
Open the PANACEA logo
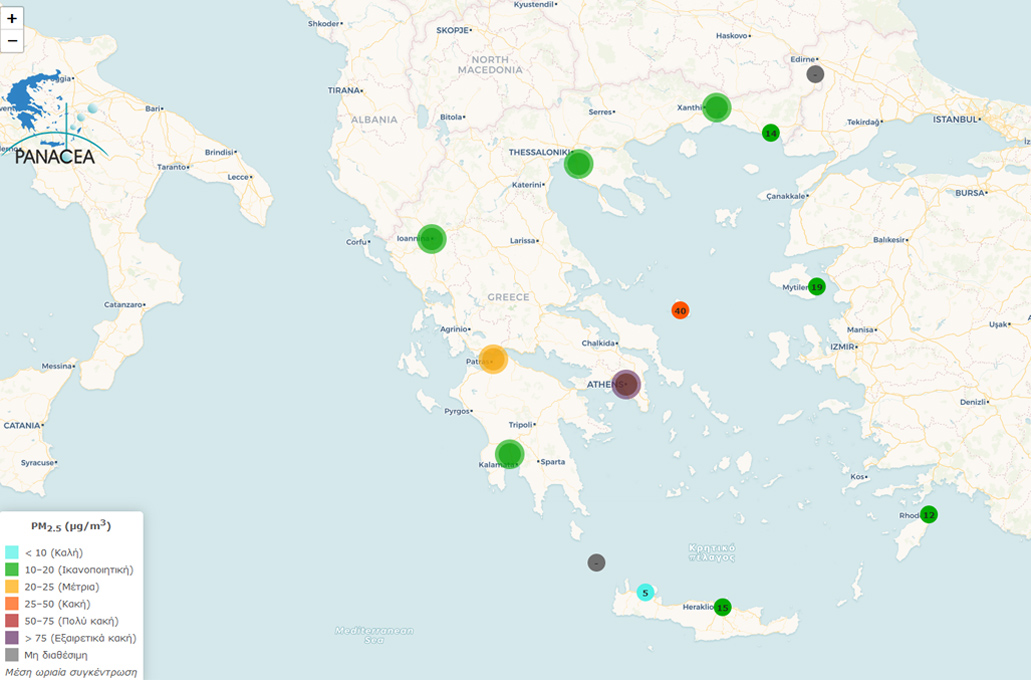52,118
